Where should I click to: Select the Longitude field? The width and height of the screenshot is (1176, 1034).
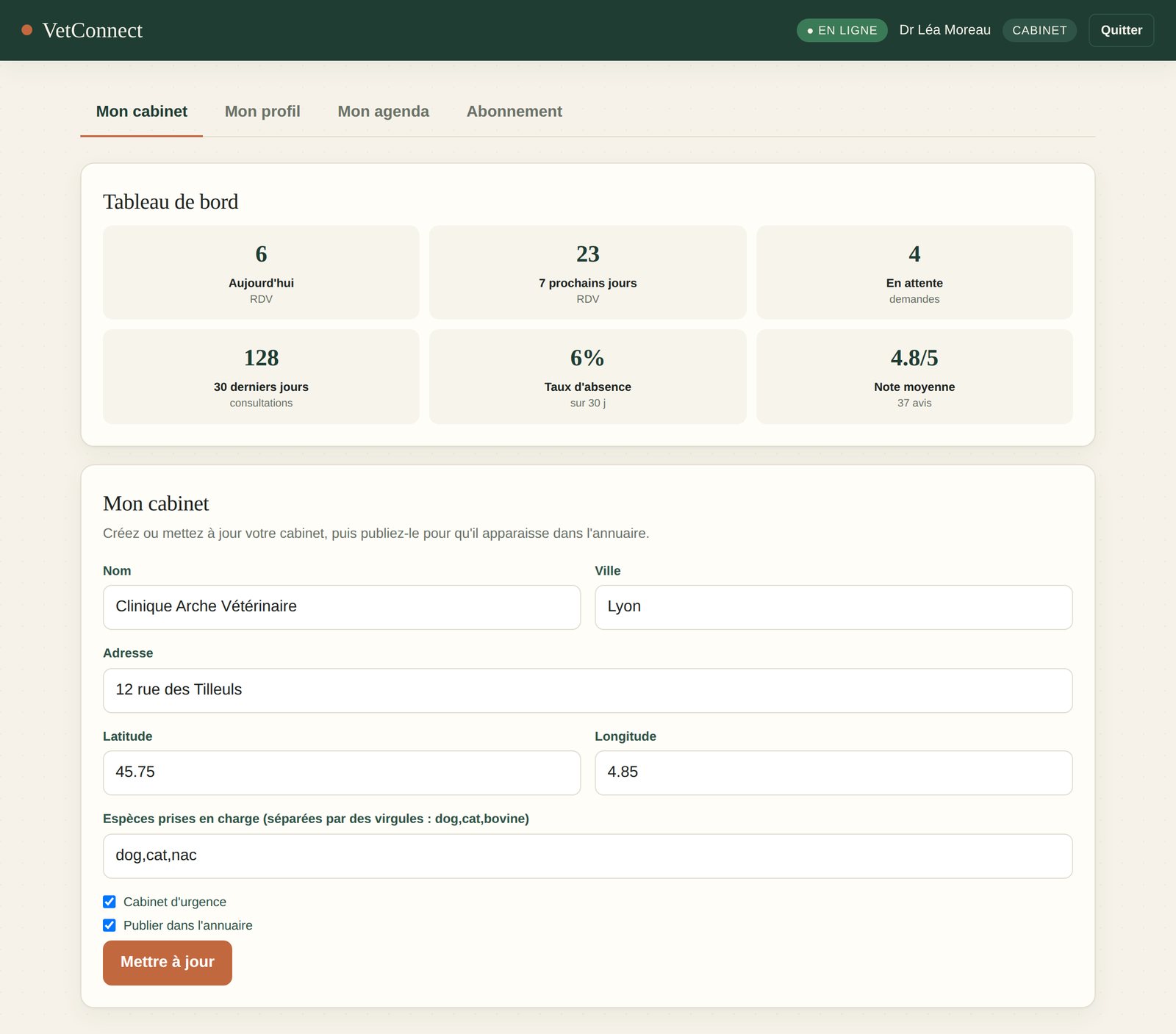coord(833,772)
